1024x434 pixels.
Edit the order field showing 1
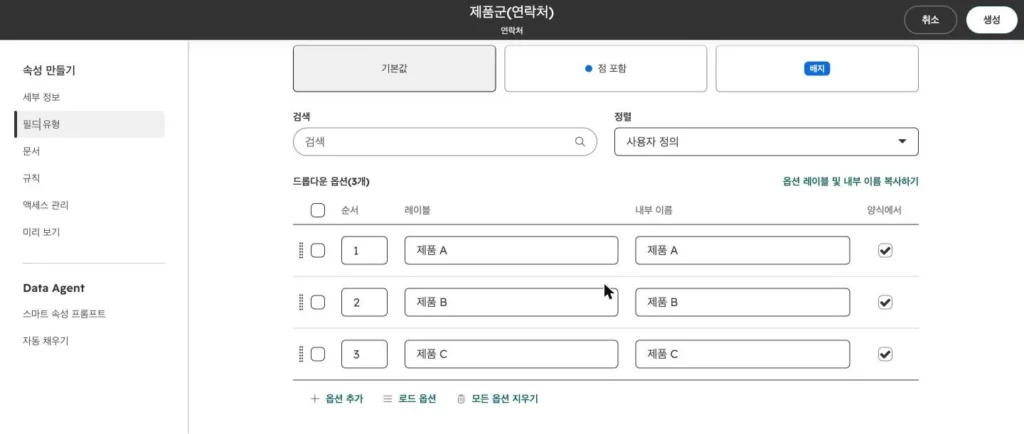pyautogui.click(x=364, y=251)
